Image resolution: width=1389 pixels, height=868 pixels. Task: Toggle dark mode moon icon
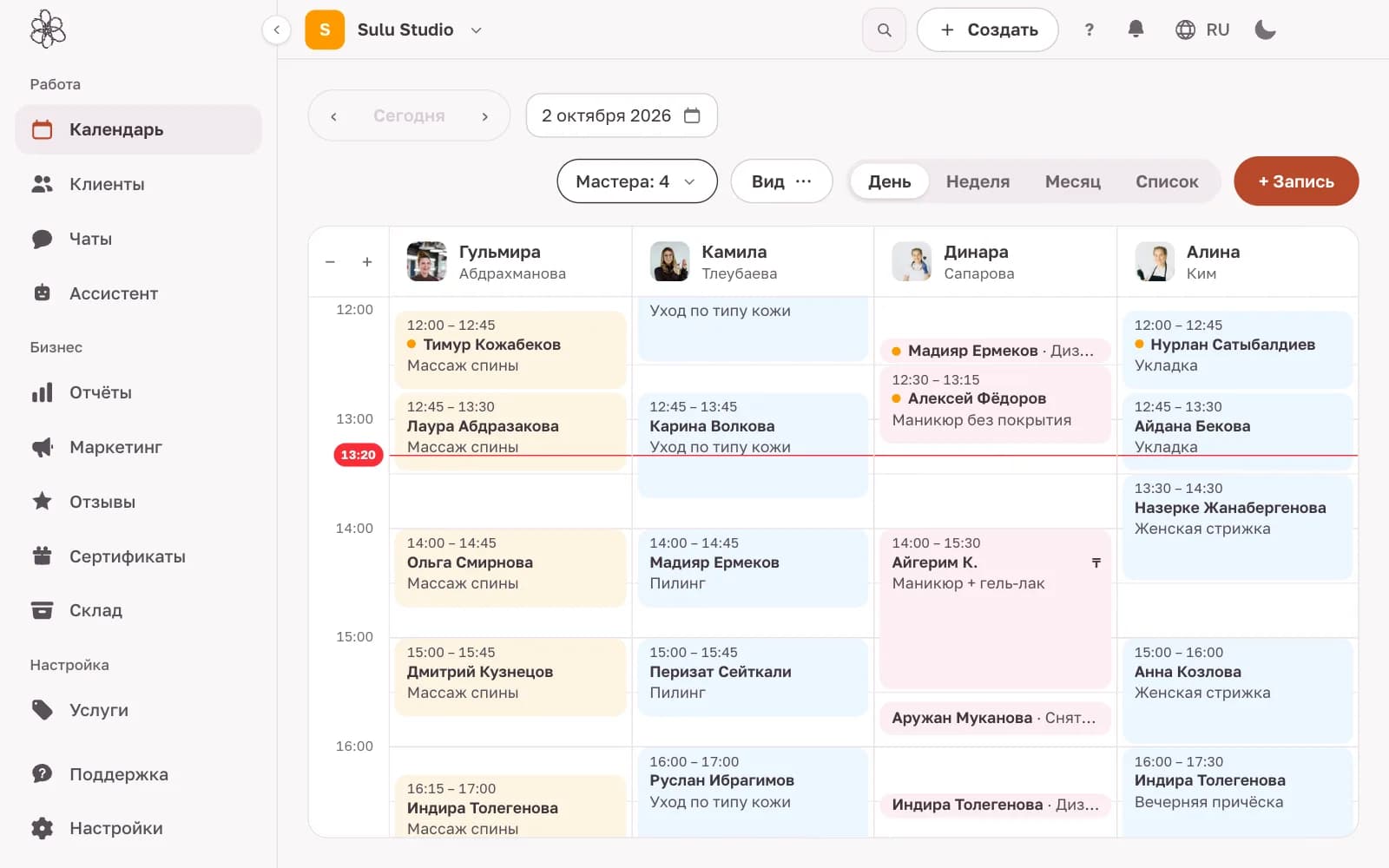(1266, 30)
